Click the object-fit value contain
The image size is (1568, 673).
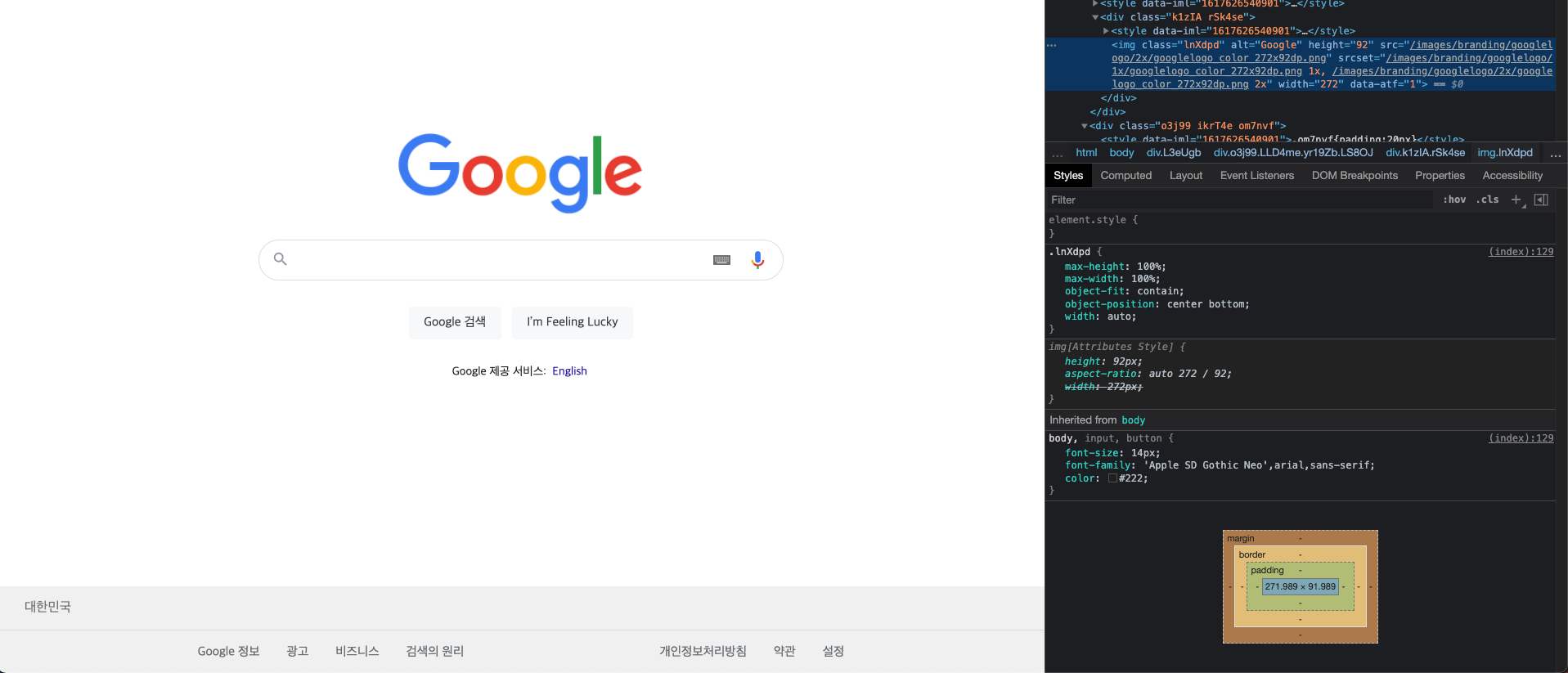click(x=1157, y=291)
